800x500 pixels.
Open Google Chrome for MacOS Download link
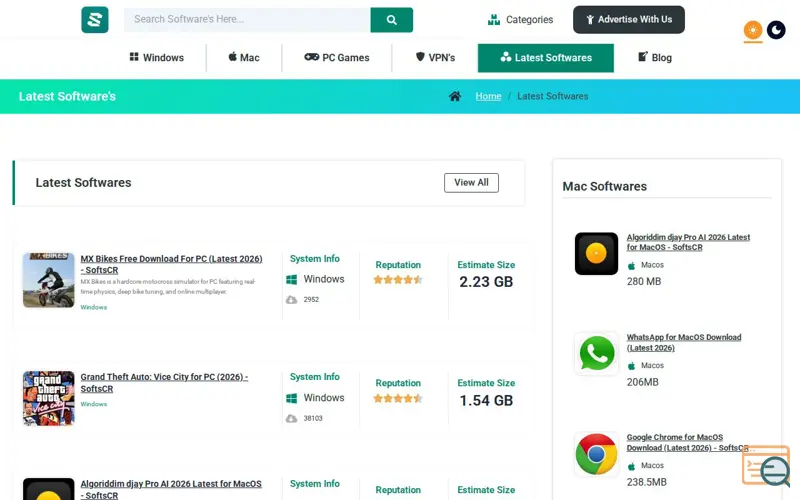coord(688,442)
